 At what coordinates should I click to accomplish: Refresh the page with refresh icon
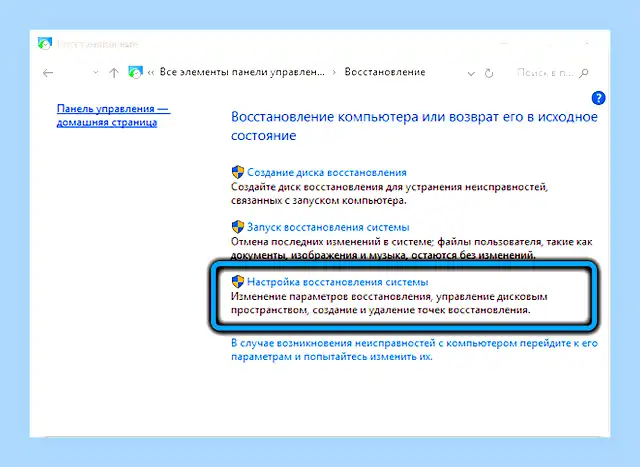coord(489,73)
